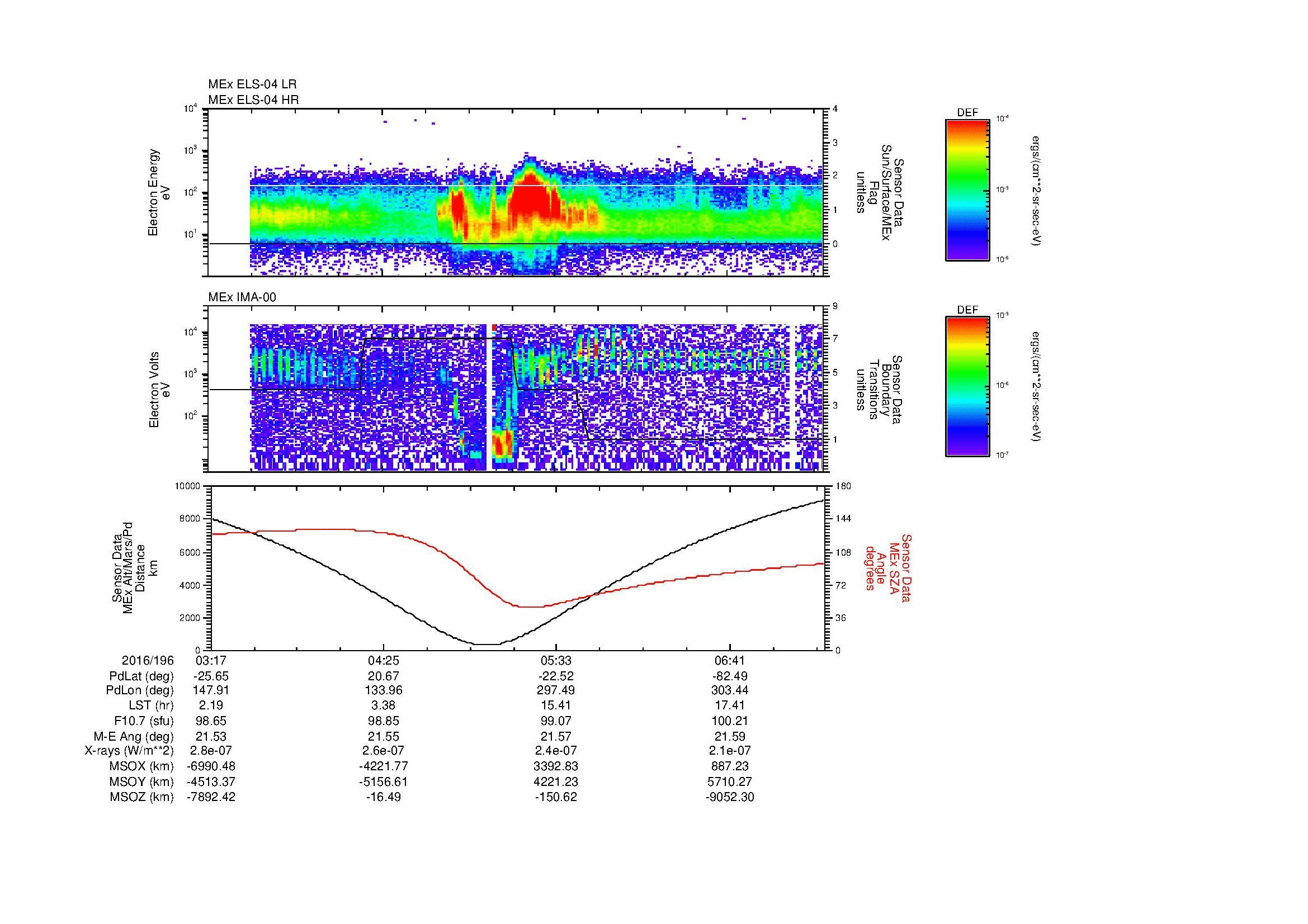Click the red low-energy ion burst in IMA spectrogram

(503, 443)
